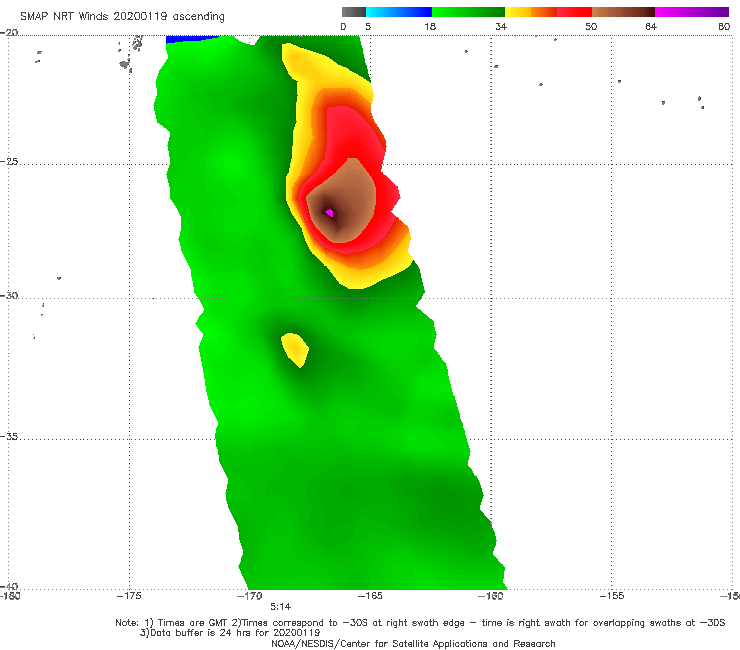Click the color bar label "50"
Viewport: 740px width, 650px height.
(x=591, y=27)
